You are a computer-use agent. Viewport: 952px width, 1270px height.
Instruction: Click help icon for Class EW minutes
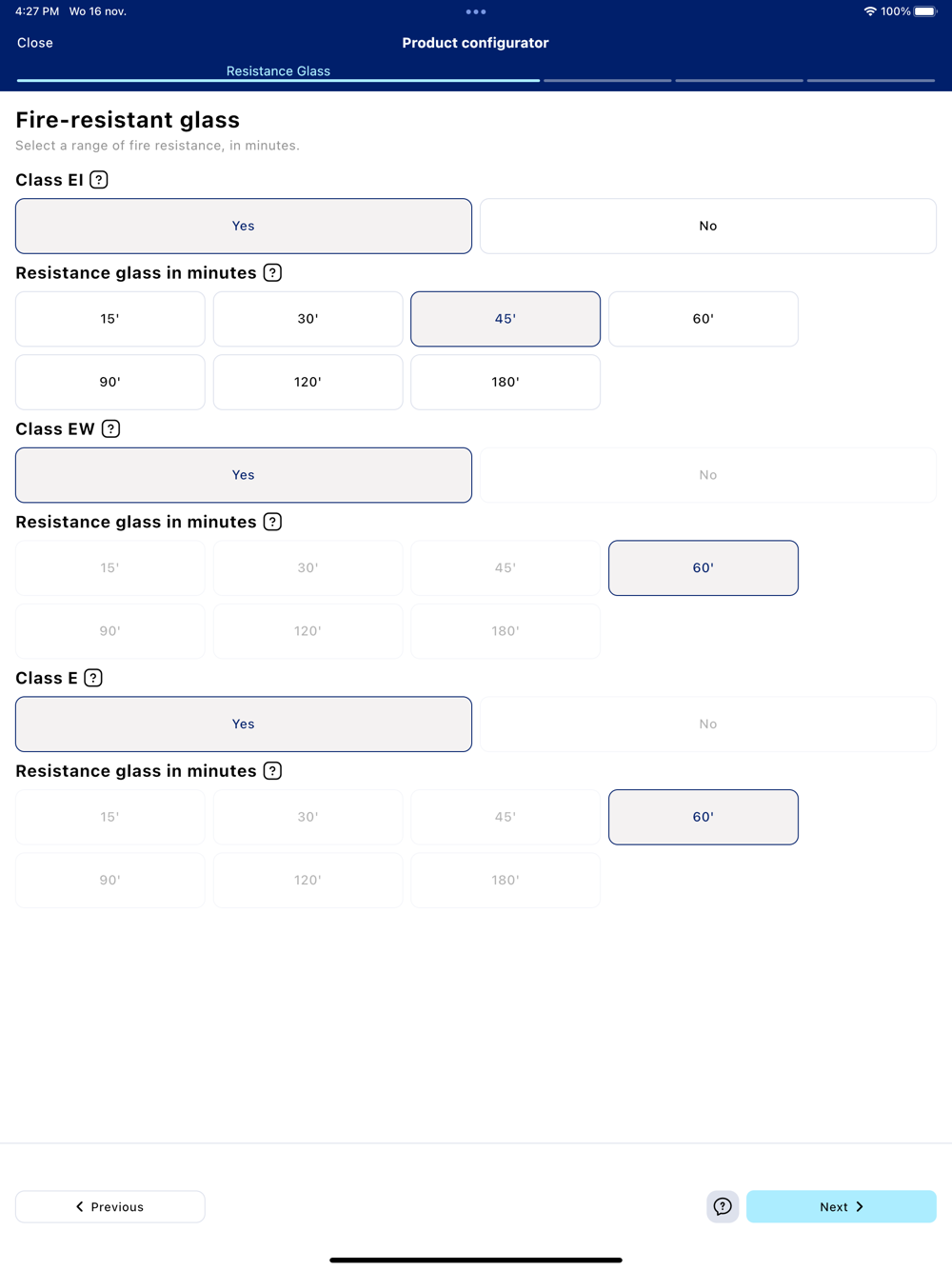click(x=272, y=522)
